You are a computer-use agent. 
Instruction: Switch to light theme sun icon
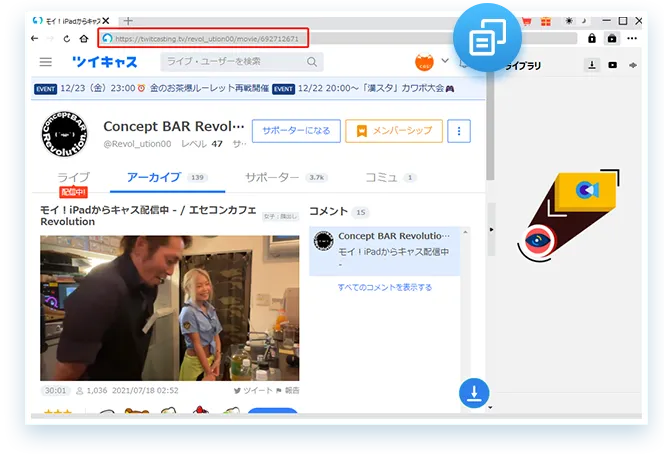tap(569, 20)
